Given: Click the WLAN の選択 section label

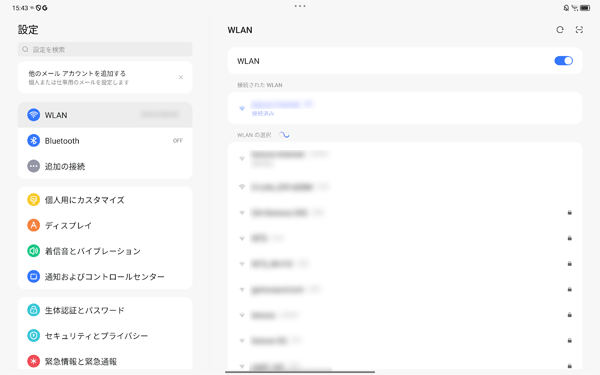Looking at the screenshot, I should (254, 135).
